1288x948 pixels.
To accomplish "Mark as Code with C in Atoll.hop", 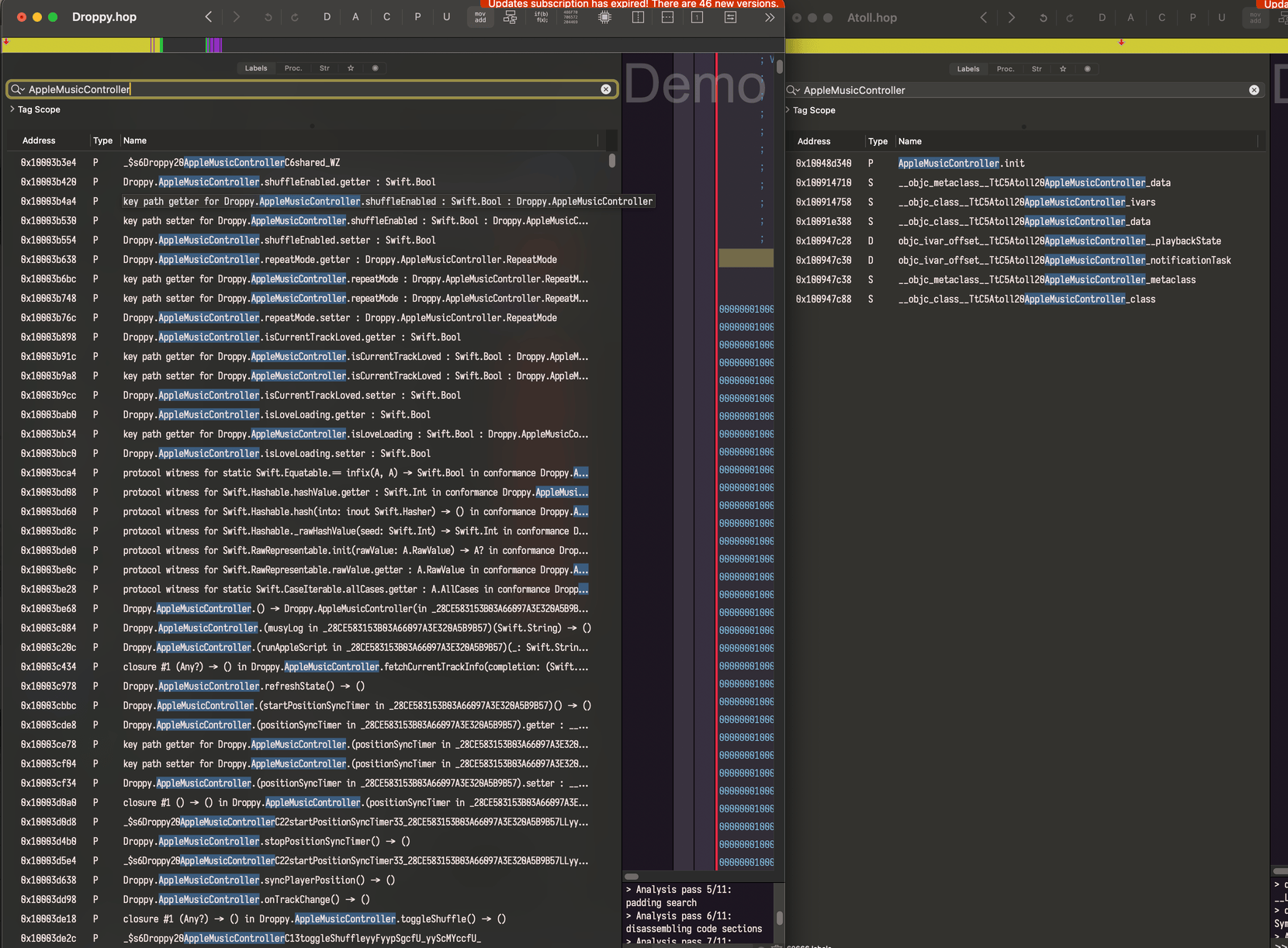I will (x=1162, y=18).
